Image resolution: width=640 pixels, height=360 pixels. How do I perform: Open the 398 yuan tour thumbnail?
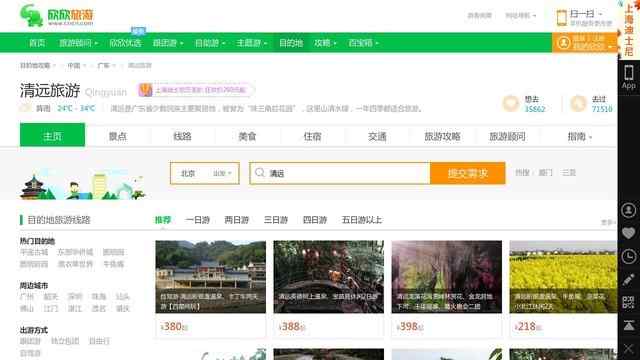(x=447, y=277)
